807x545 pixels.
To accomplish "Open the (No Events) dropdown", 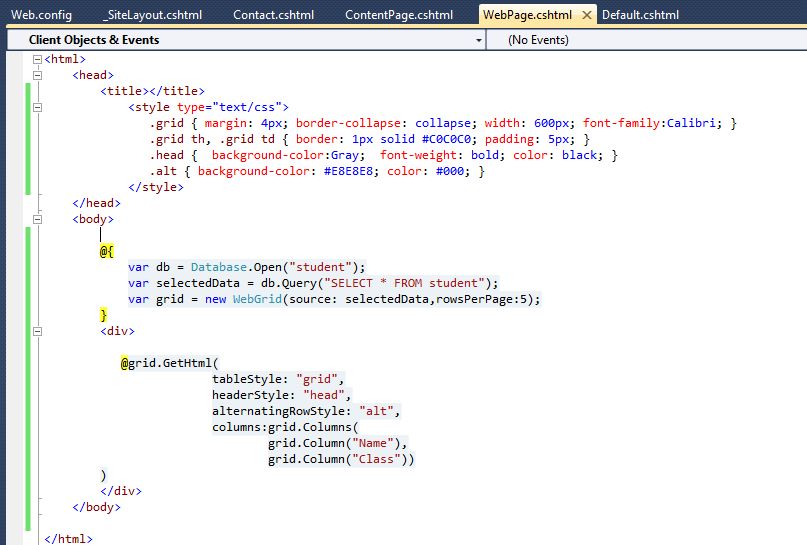I will 646,40.
